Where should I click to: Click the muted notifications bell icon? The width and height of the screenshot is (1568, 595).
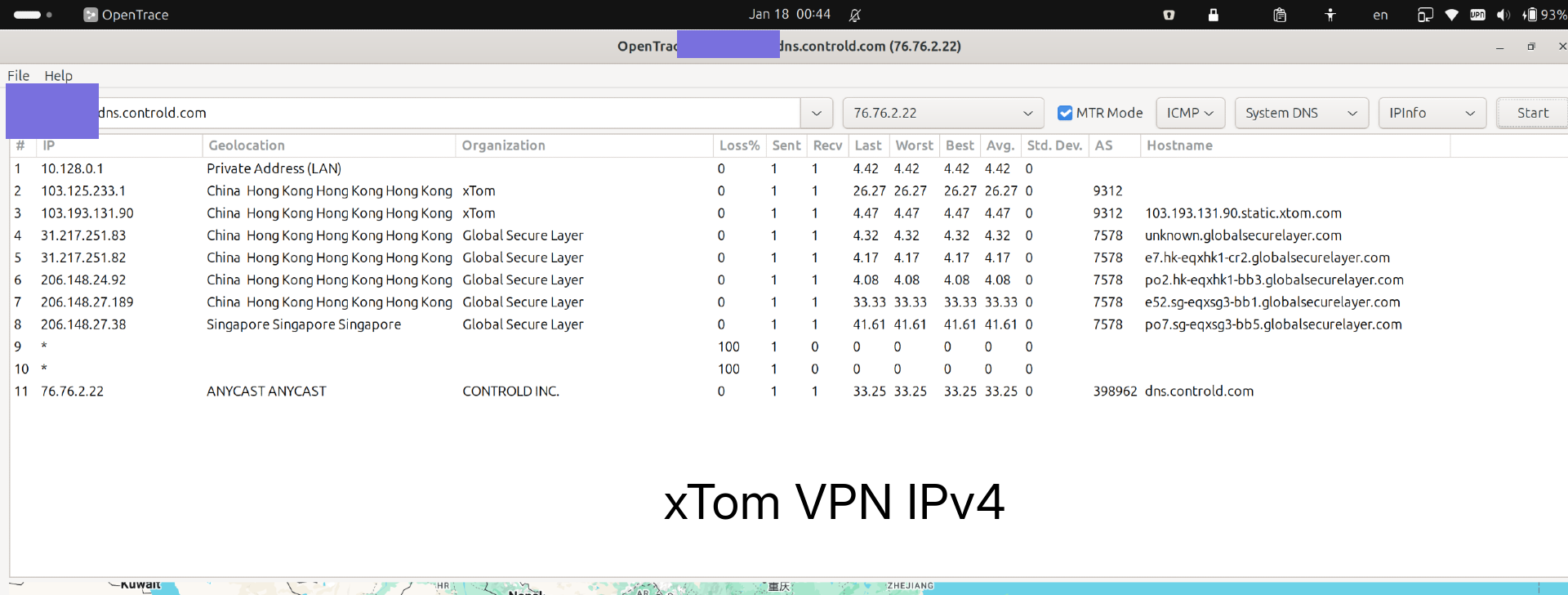855,15
